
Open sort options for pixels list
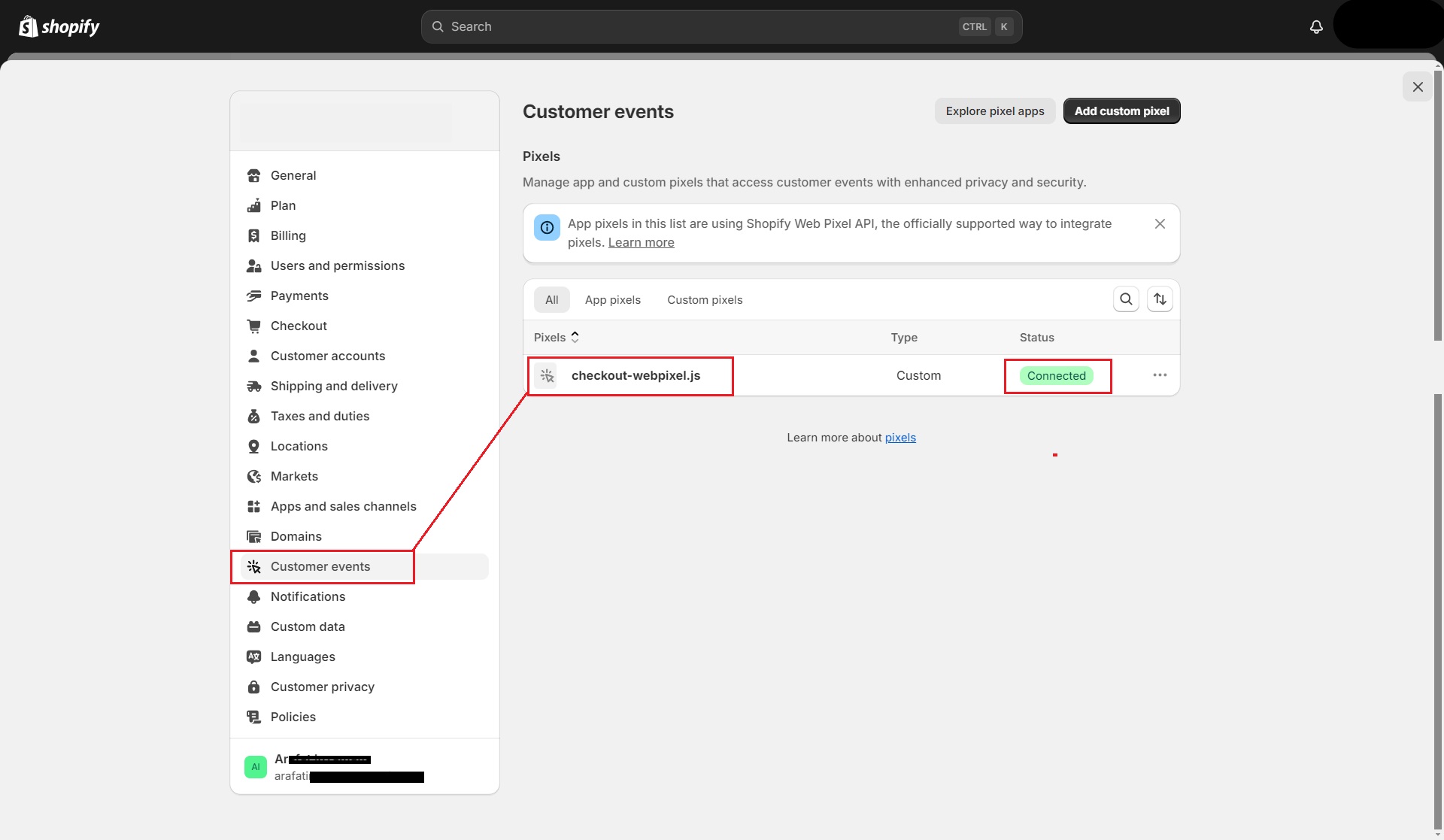pyautogui.click(x=1160, y=299)
